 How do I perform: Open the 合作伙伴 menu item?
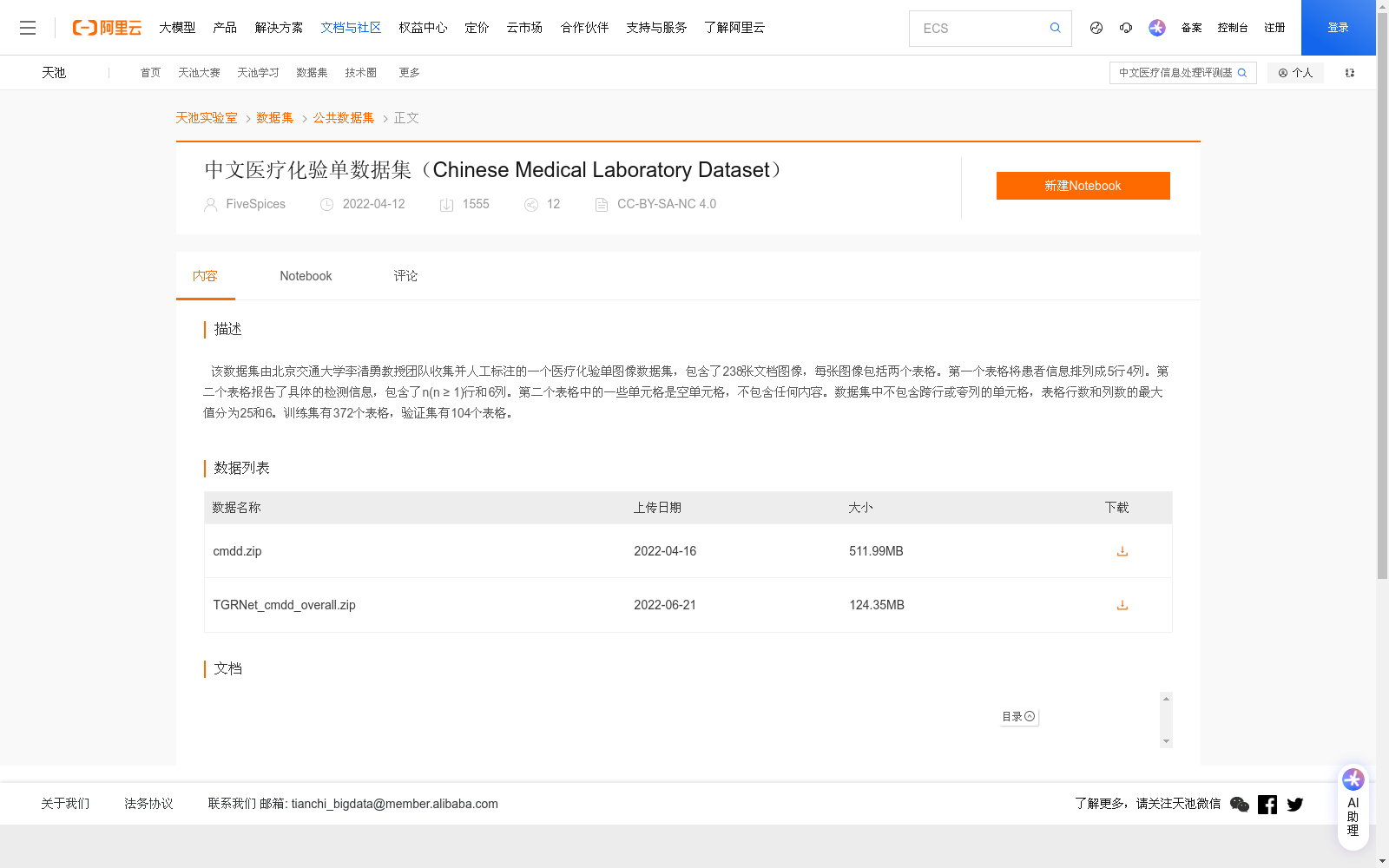pos(584,28)
